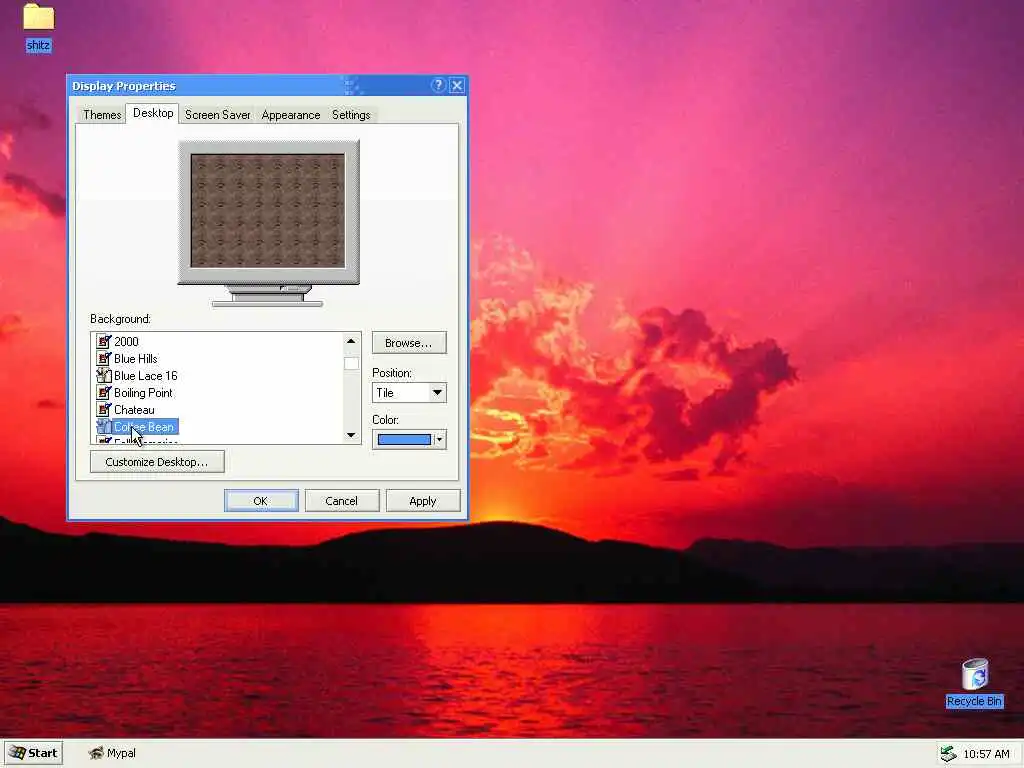Open the Color picker dropdown arrow
Screen dimensions: 1024x768
point(440,440)
